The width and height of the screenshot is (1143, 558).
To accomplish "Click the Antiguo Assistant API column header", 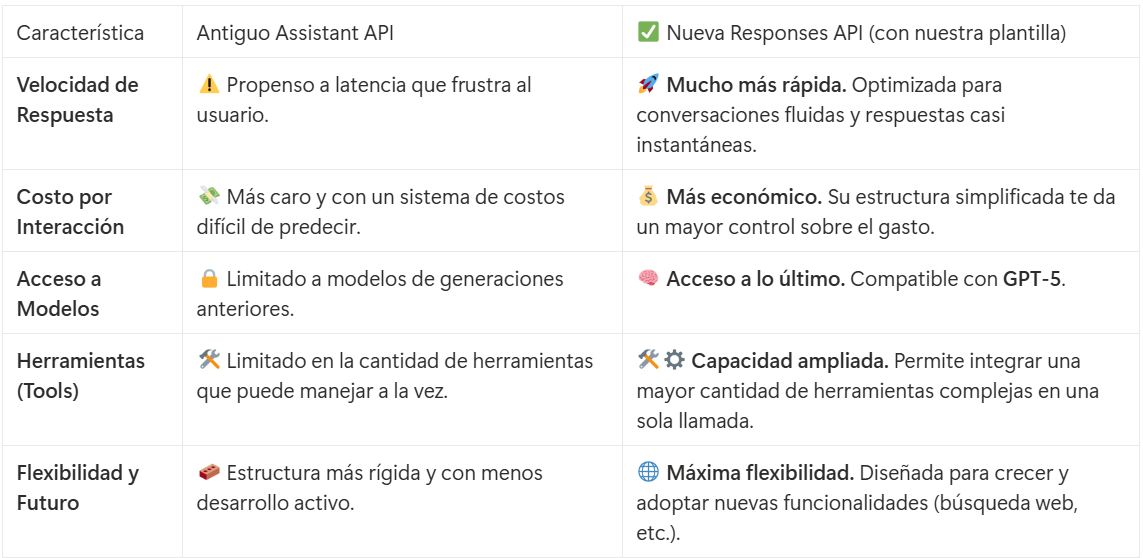I will click(x=295, y=33).
